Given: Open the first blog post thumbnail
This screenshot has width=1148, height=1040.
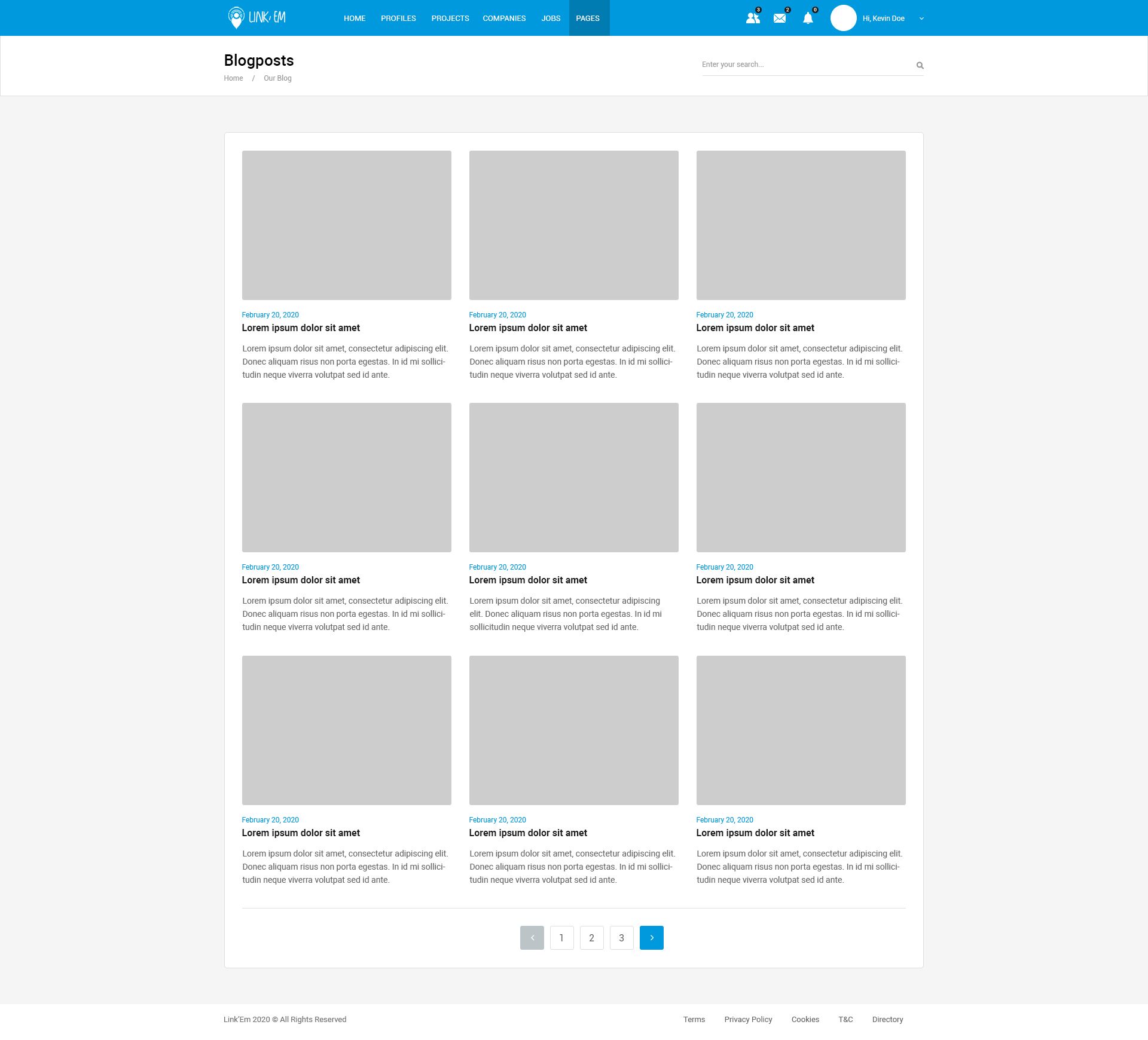Looking at the screenshot, I should point(346,225).
